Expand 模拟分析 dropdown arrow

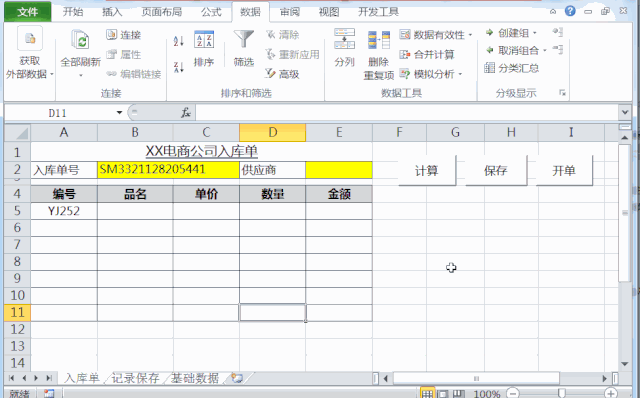click(460, 74)
